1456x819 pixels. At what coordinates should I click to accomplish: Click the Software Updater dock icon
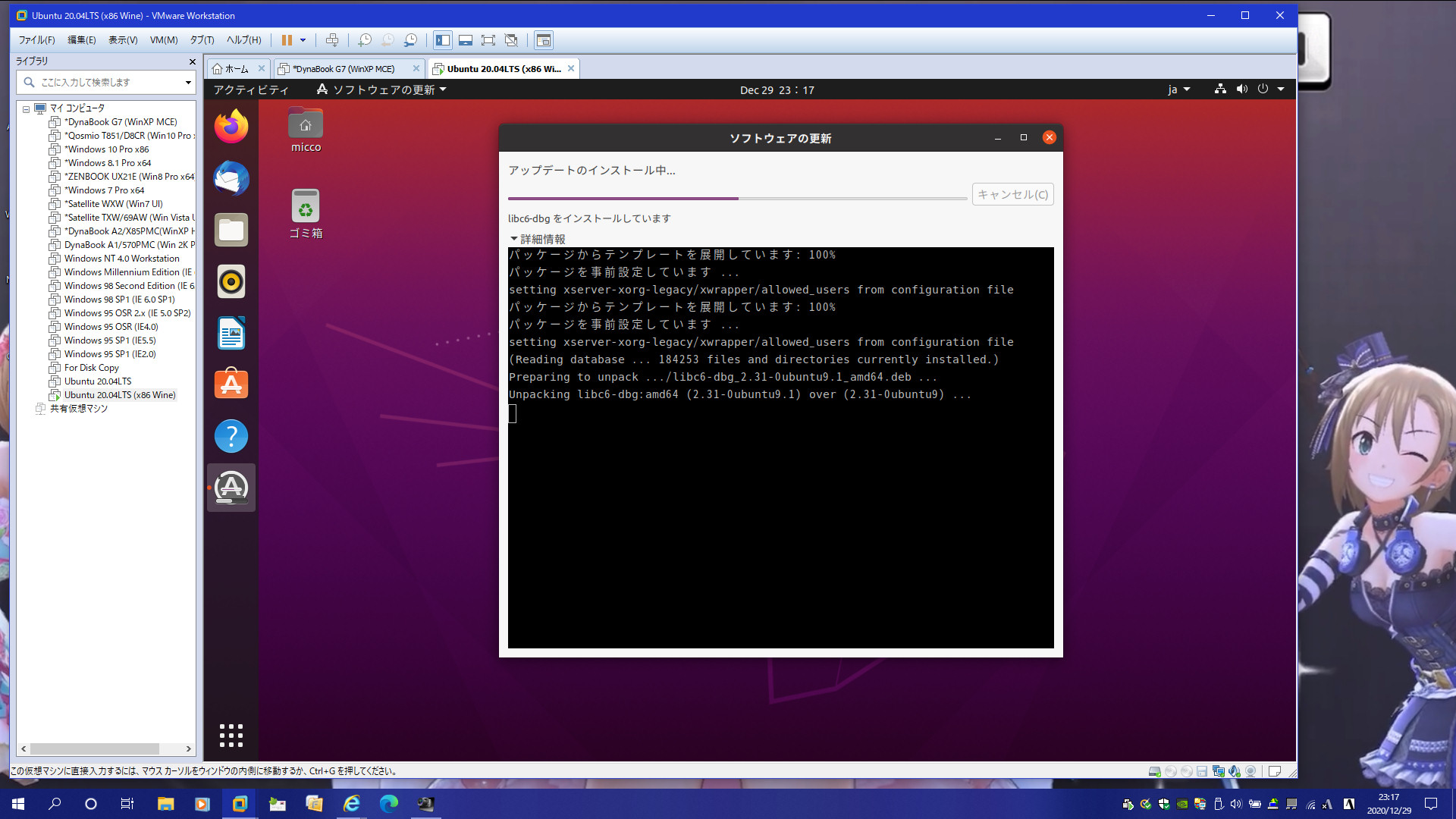point(231,488)
